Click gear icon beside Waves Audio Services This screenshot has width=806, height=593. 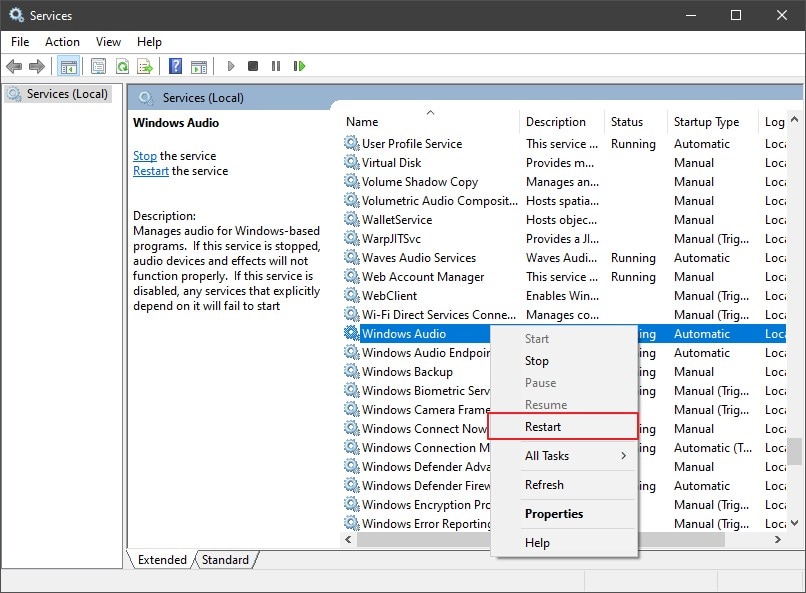[x=352, y=257]
